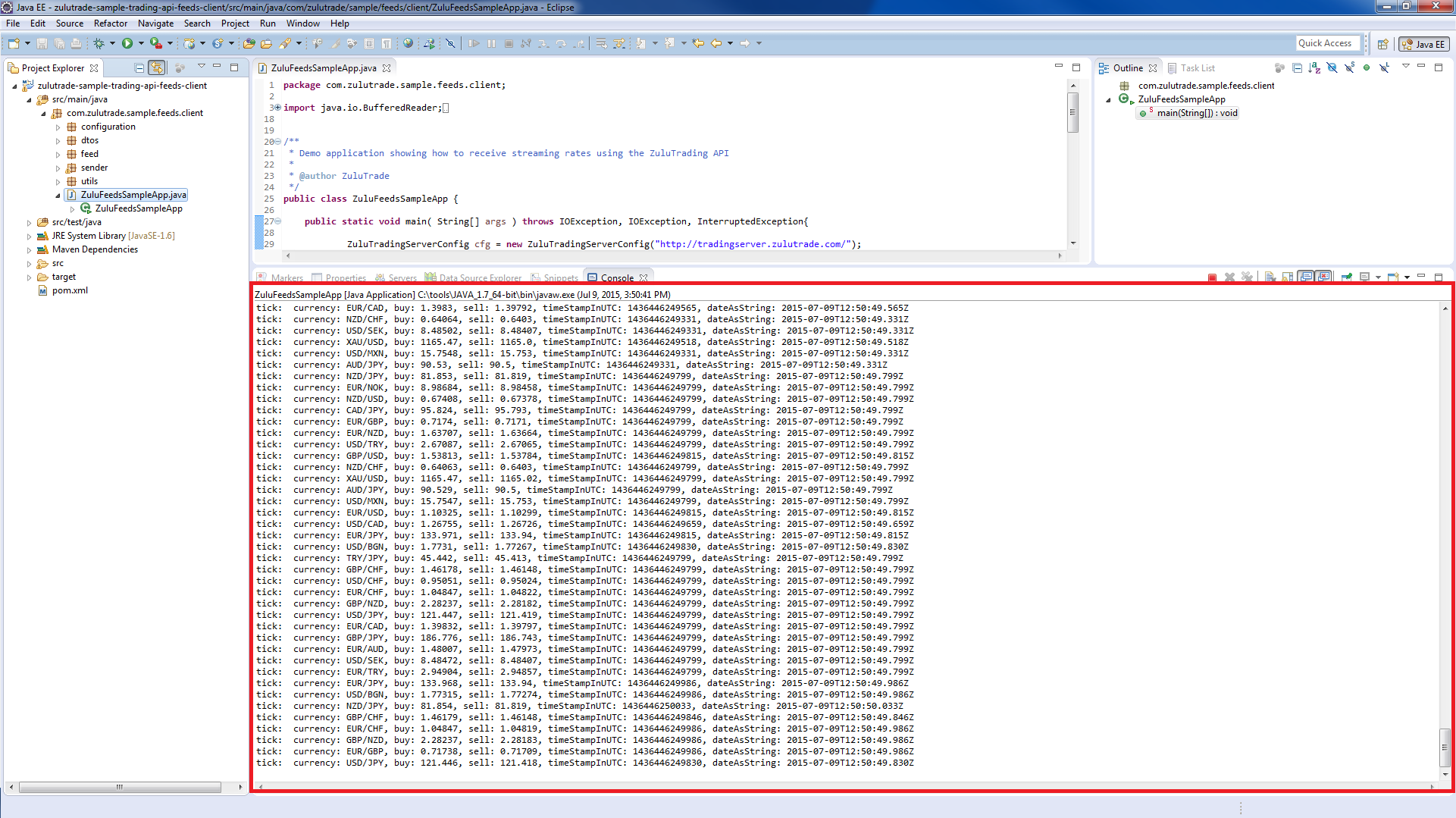1456x818 pixels.
Task: Click the Project Explorer horizontal scrollbar
Action: click(119, 787)
